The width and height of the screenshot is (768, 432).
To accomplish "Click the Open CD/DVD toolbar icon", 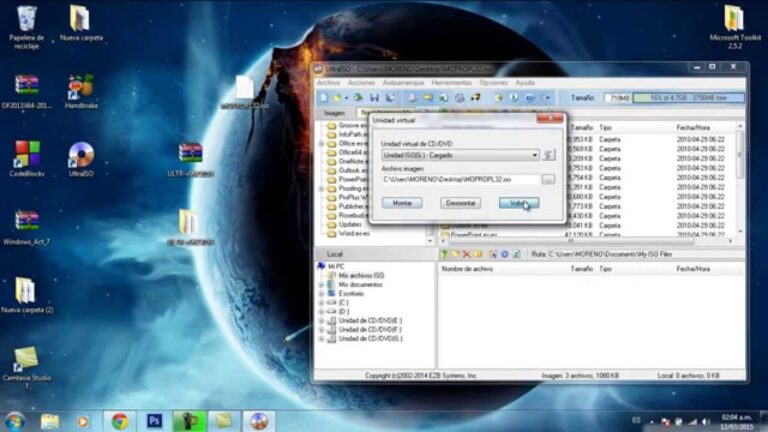I will click(359, 98).
